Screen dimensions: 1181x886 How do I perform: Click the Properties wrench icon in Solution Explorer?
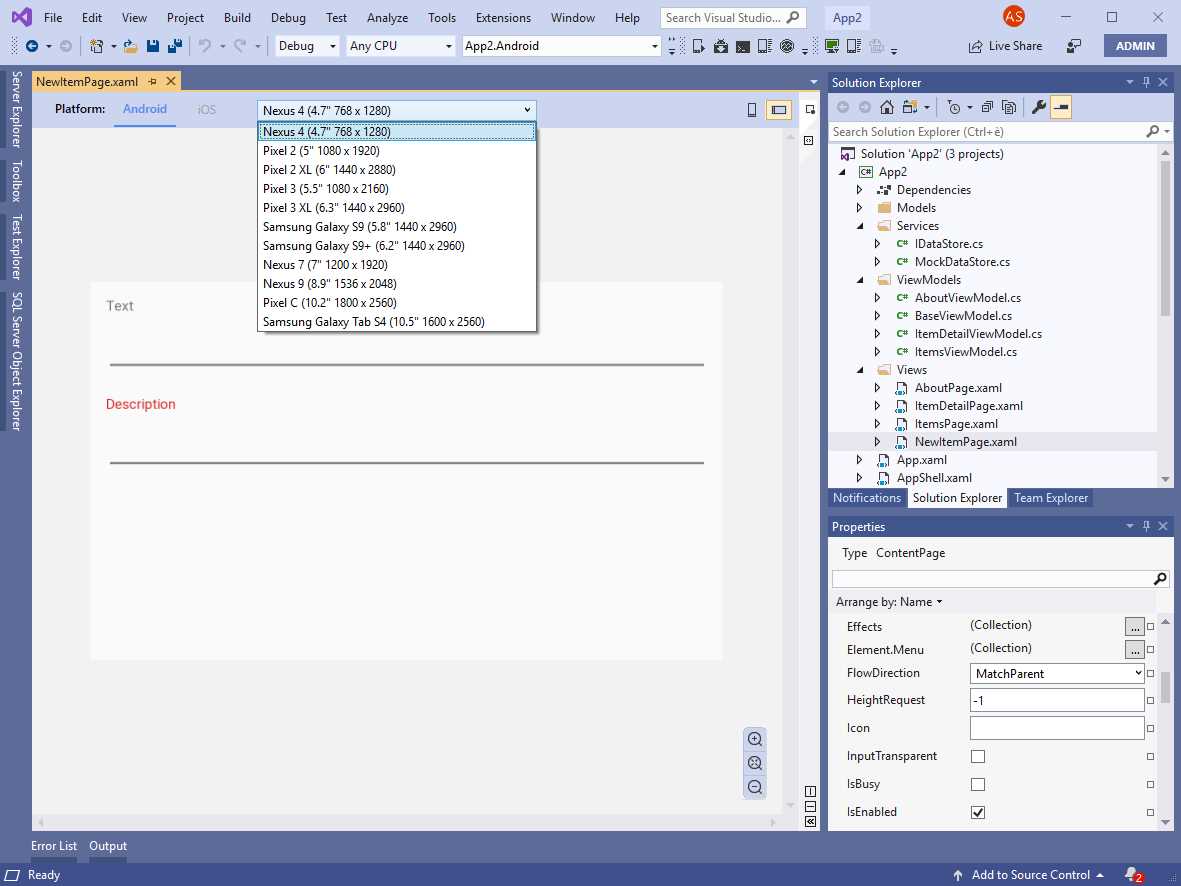pyautogui.click(x=1040, y=107)
